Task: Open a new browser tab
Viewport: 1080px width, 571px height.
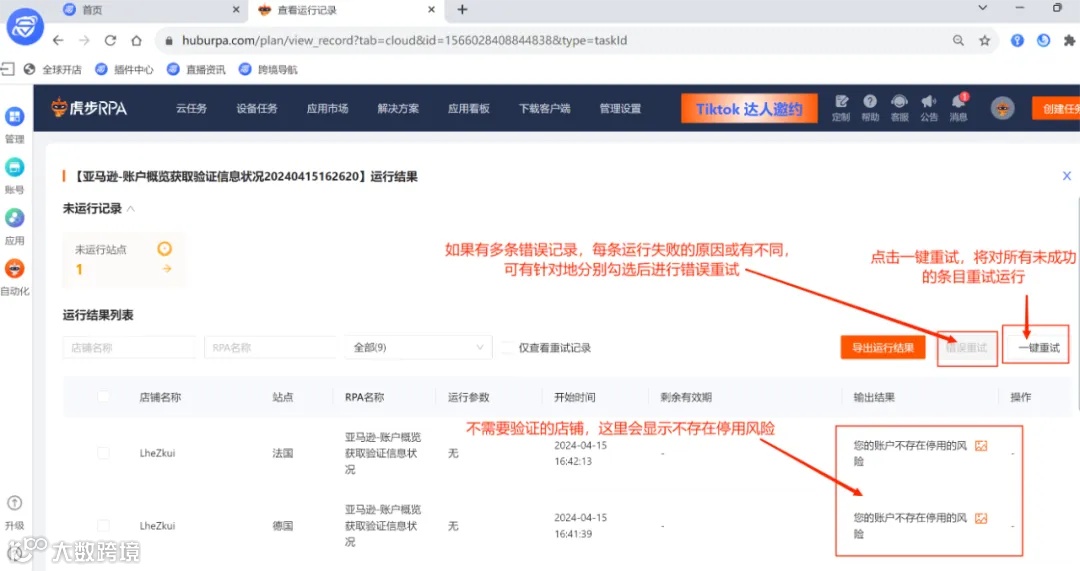Action: (x=462, y=10)
